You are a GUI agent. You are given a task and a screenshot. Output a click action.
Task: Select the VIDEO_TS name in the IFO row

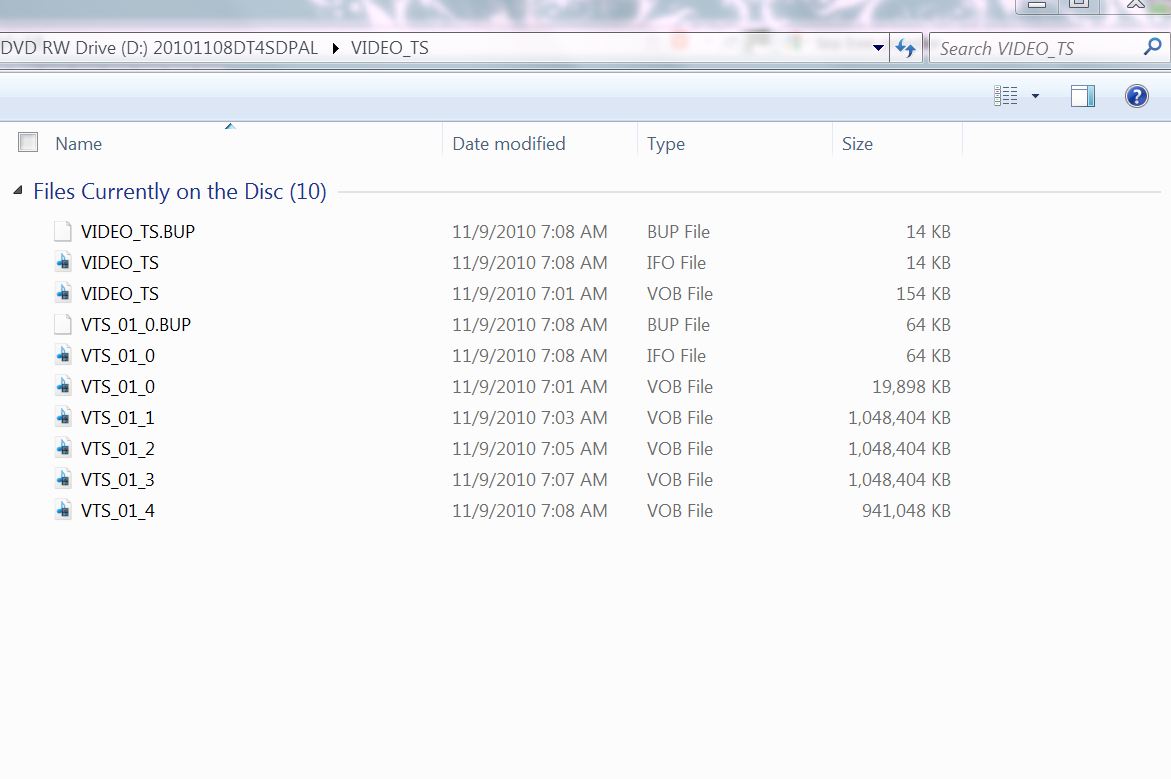point(119,263)
